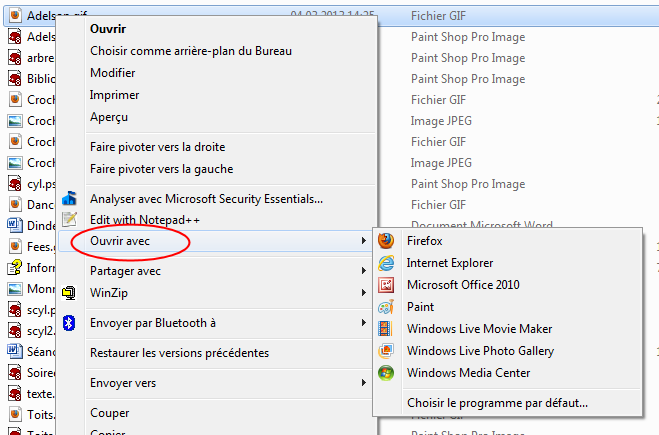Select 'Edit with Notepad++' menu entry
Viewport: 659px width, 435px height.
(152, 219)
